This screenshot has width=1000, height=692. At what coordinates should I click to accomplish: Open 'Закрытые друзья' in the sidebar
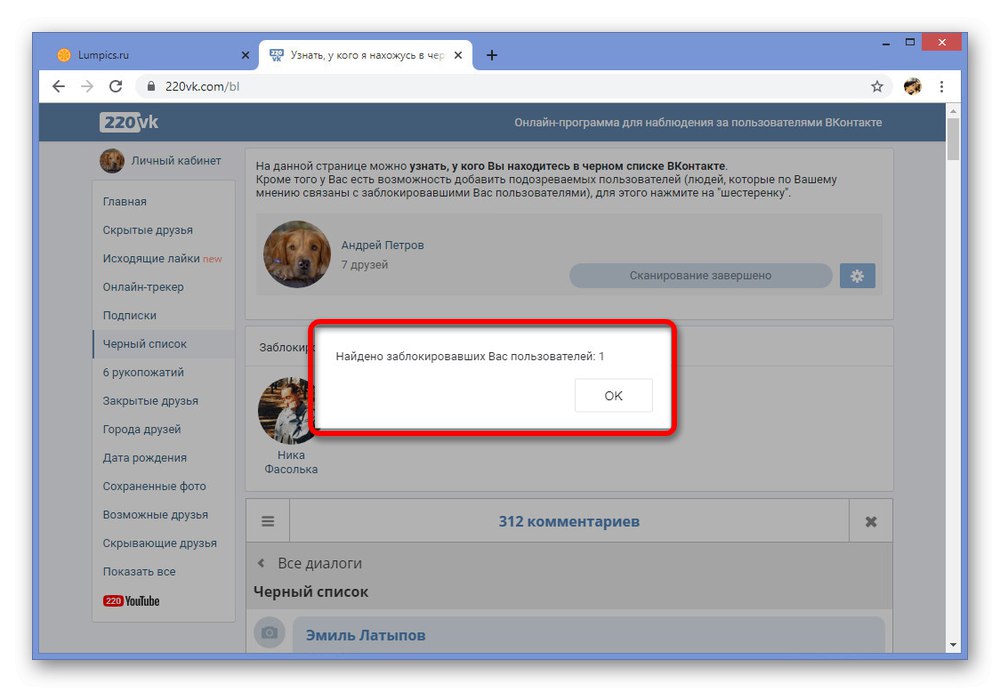[x=151, y=401]
